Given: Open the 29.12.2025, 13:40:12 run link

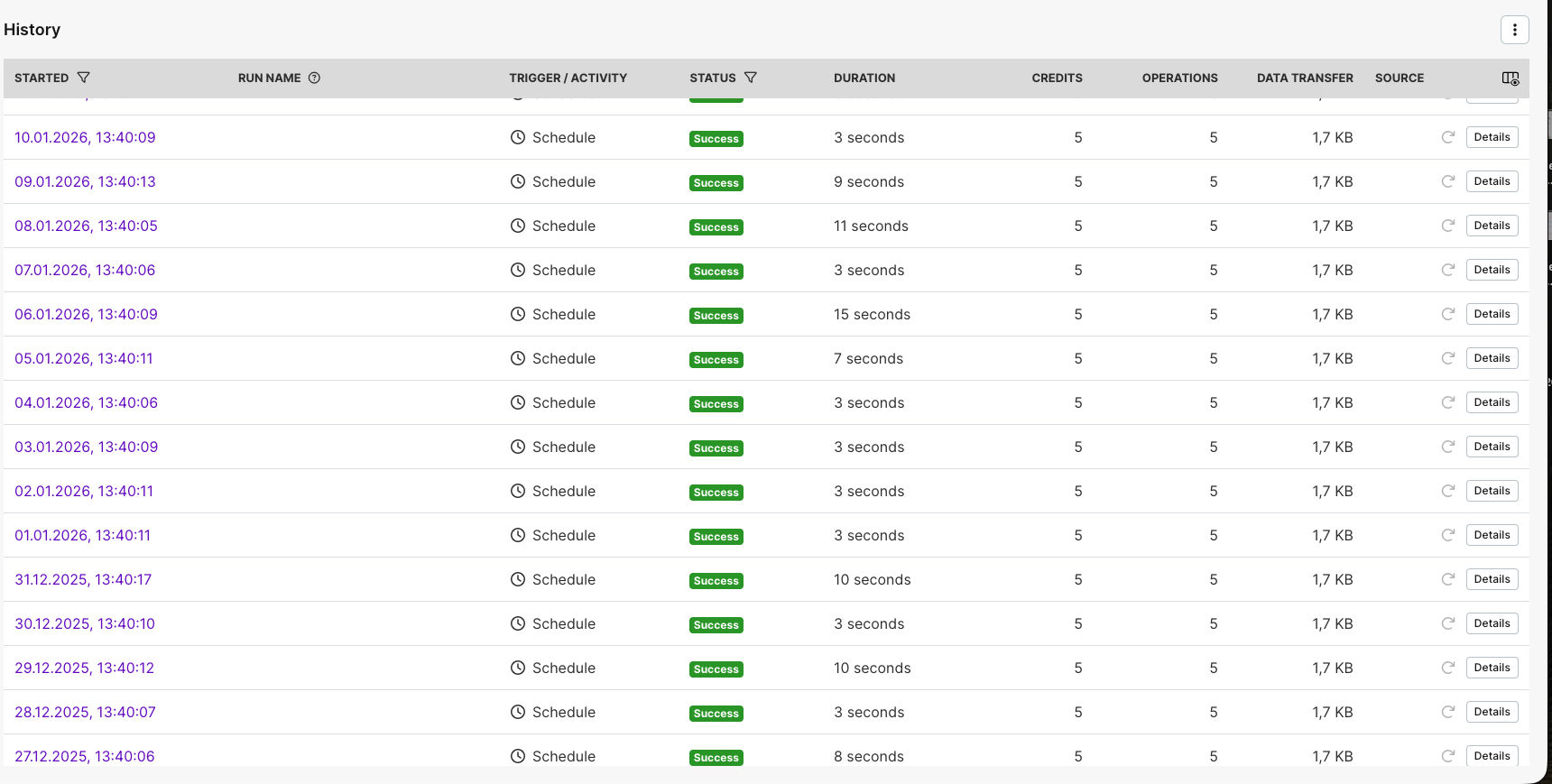Looking at the screenshot, I should 84,668.
